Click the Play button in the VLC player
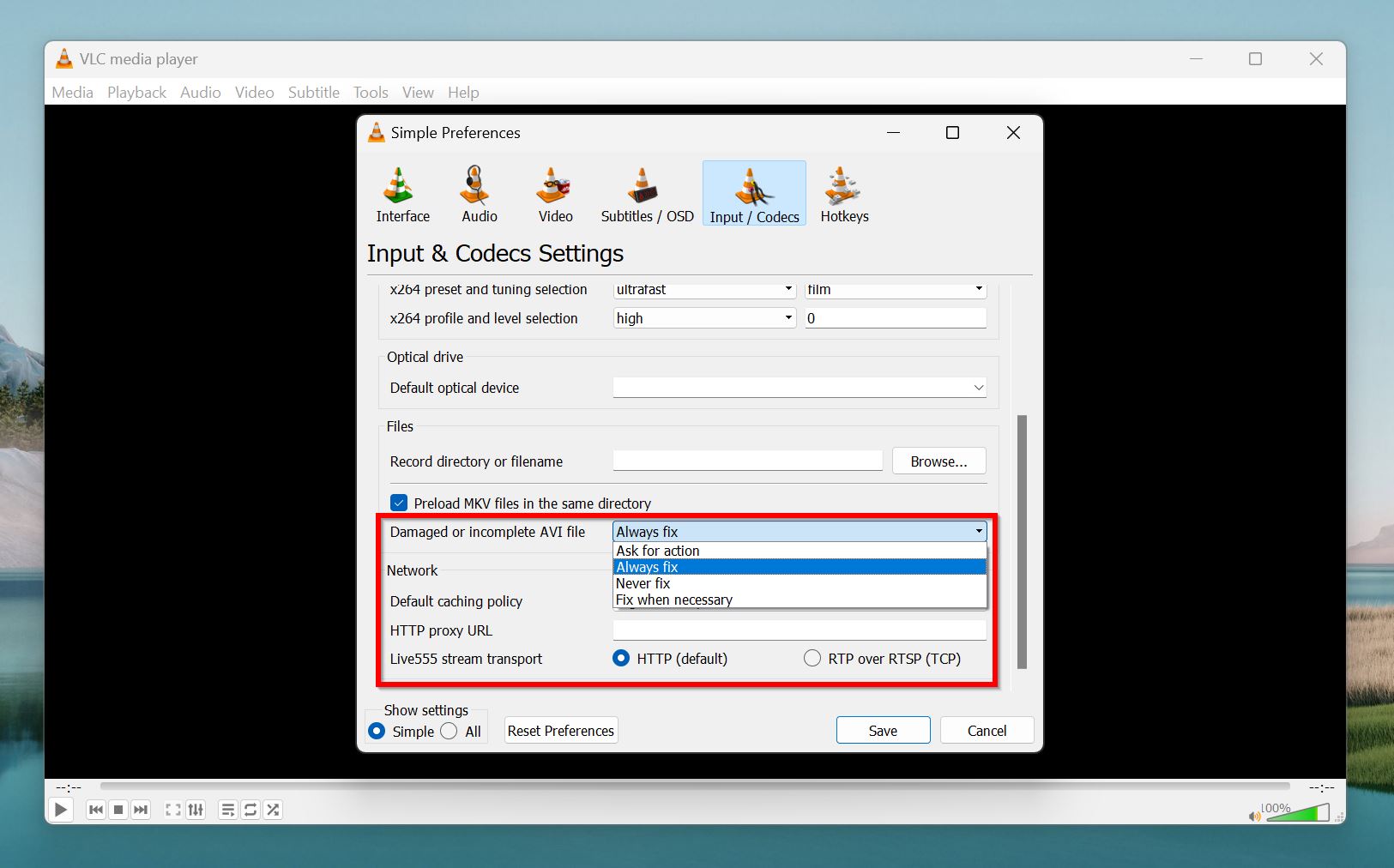Image resolution: width=1394 pixels, height=868 pixels. 61,810
